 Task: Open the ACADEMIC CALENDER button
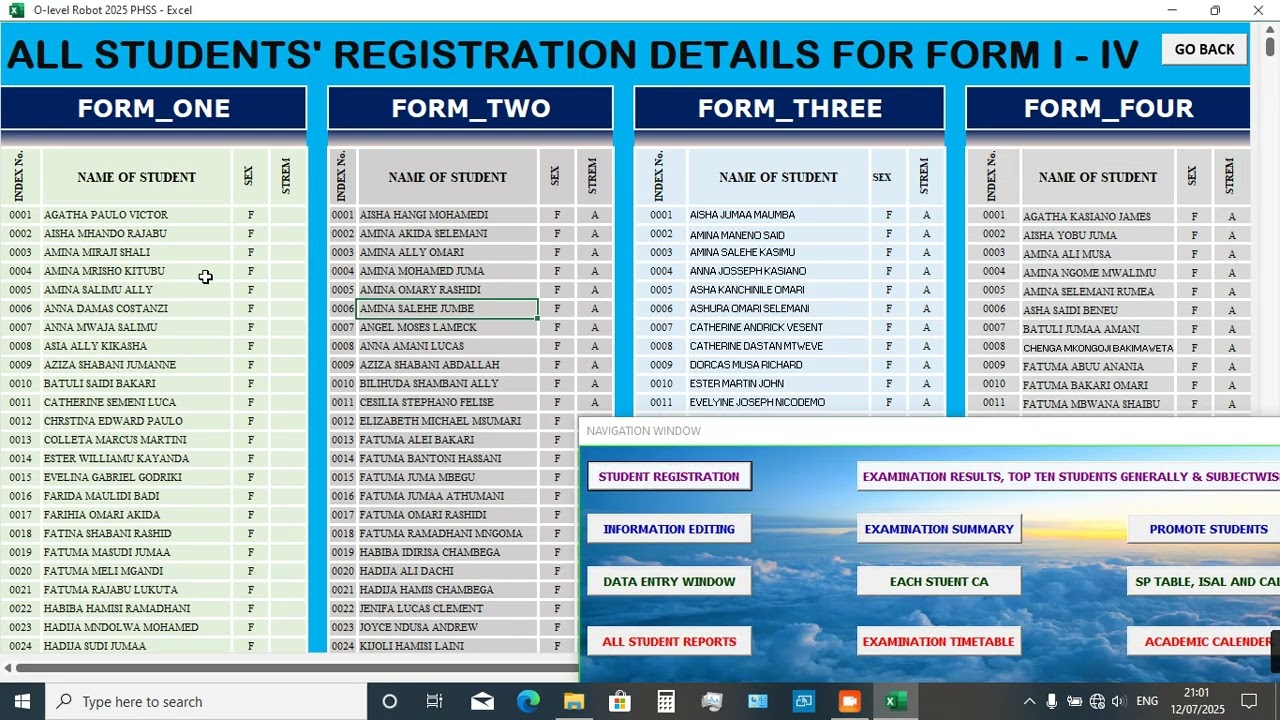point(1204,642)
